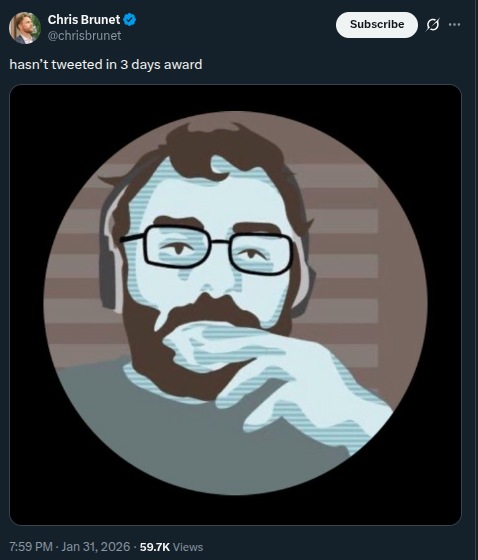
Task: Click the blue verified checkmark badge
Action: click(x=129, y=20)
